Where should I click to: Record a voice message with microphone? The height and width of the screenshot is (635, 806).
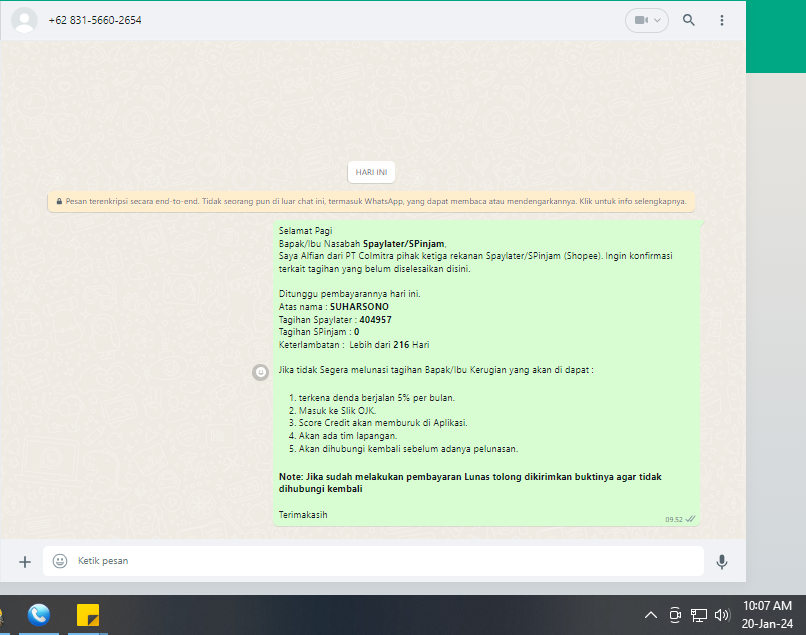(x=722, y=561)
